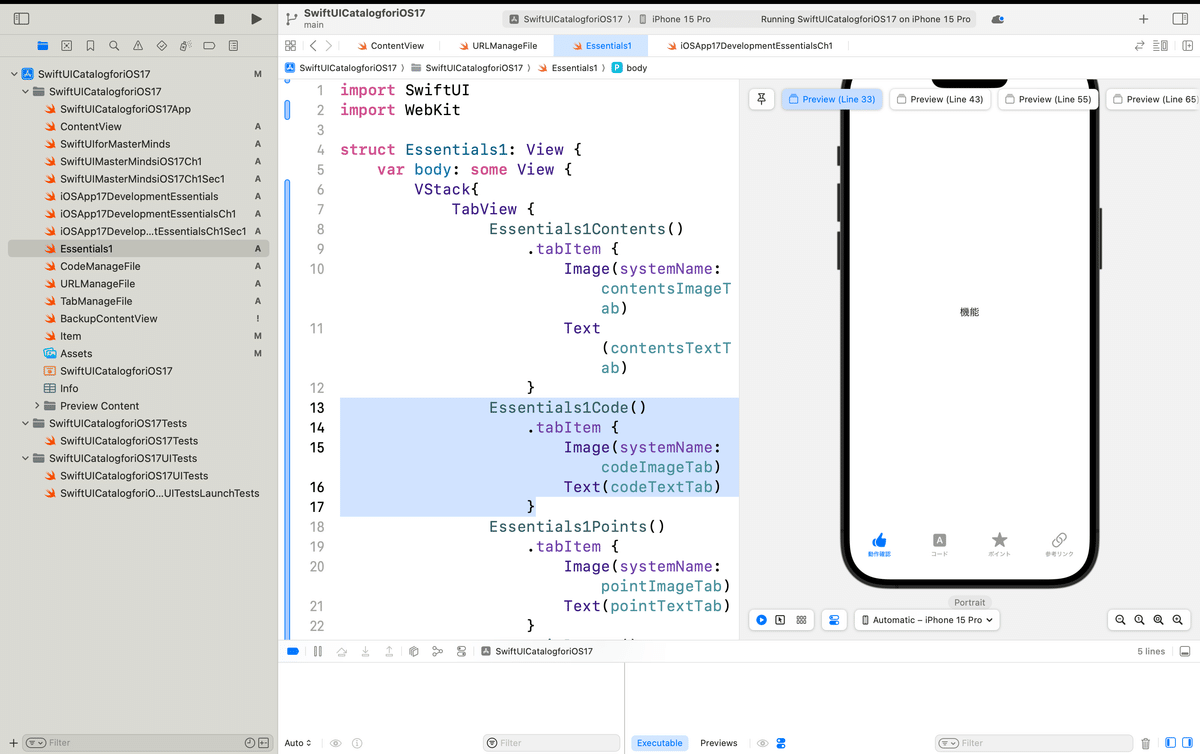Go forward in editor history

[x=329, y=46]
